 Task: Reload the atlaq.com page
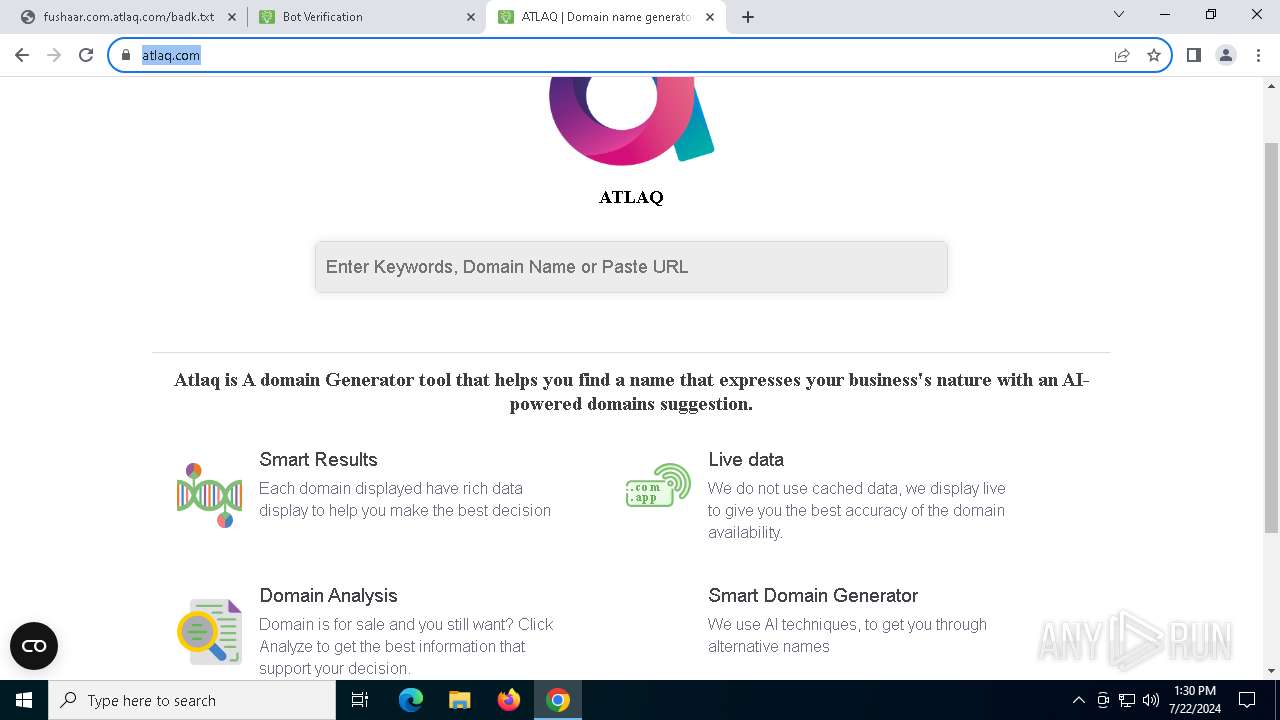click(x=86, y=55)
